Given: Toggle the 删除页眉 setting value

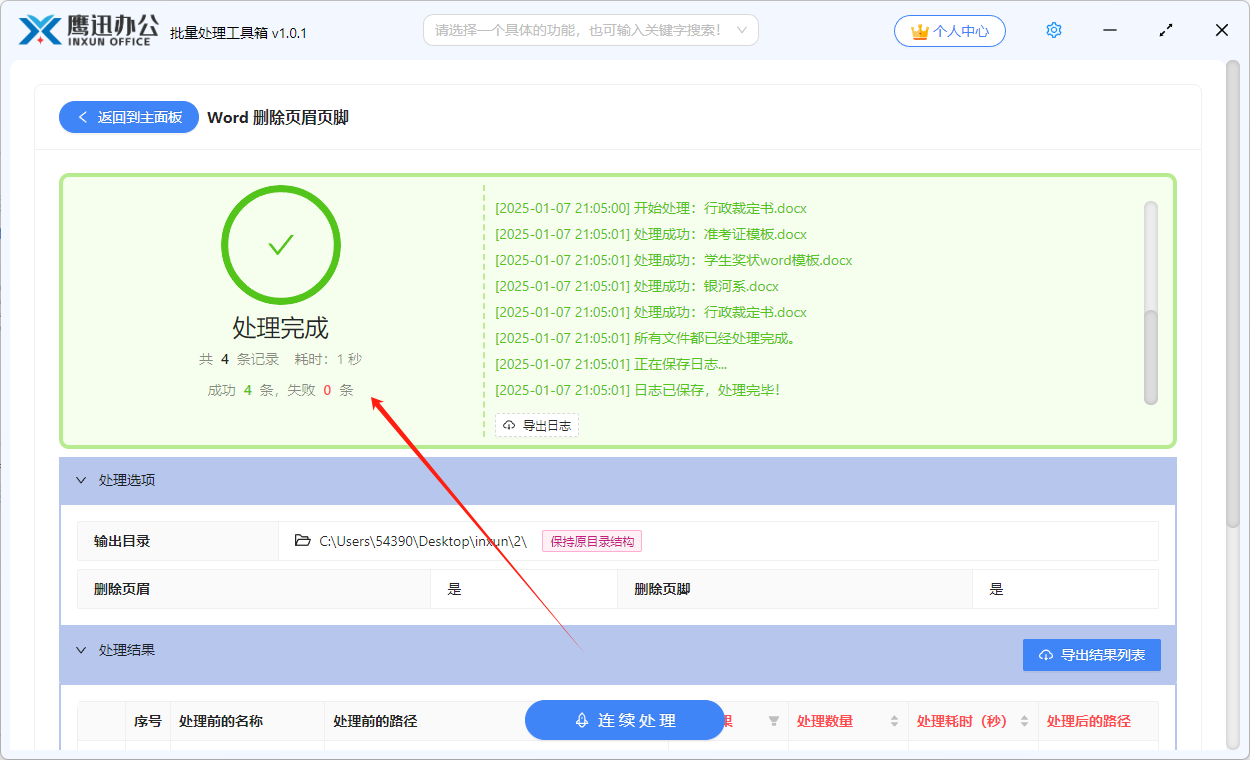Looking at the screenshot, I should pos(455,589).
